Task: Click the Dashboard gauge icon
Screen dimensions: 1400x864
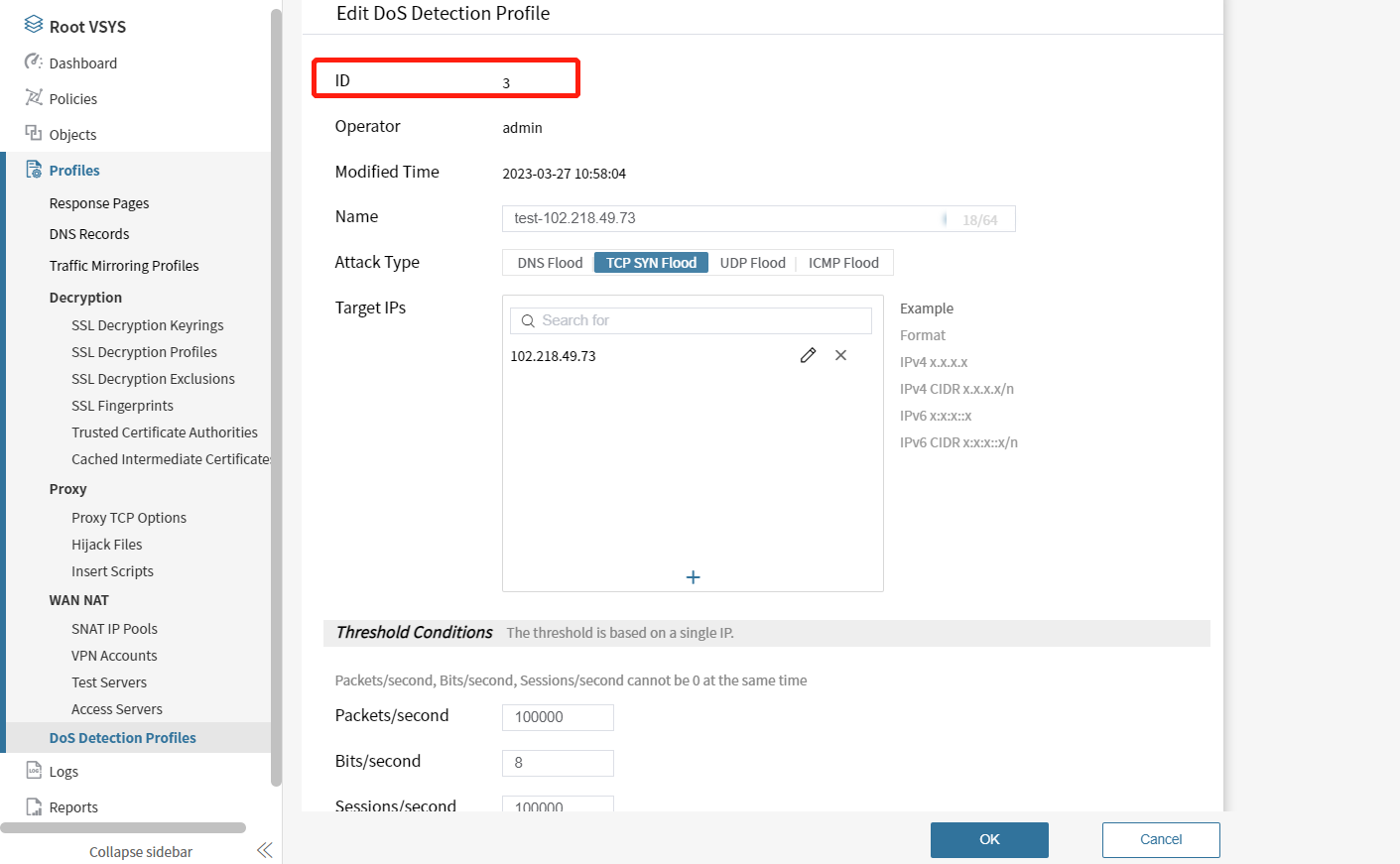Action: 34,62
